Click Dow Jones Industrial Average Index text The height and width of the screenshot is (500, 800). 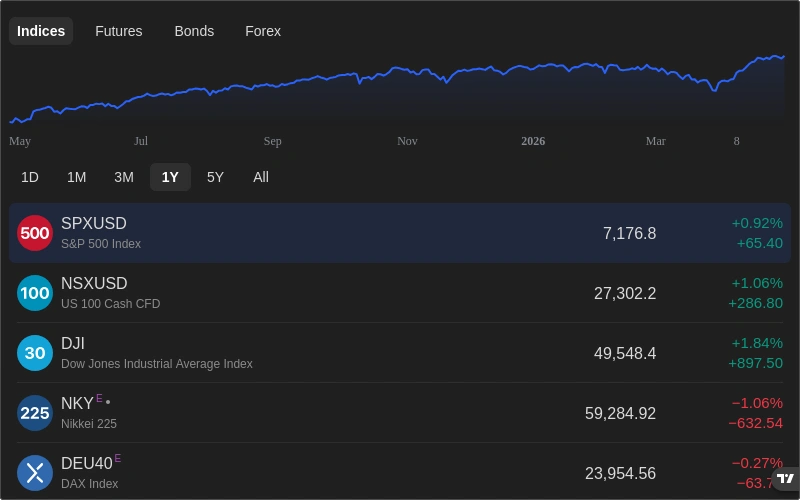tap(157, 364)
